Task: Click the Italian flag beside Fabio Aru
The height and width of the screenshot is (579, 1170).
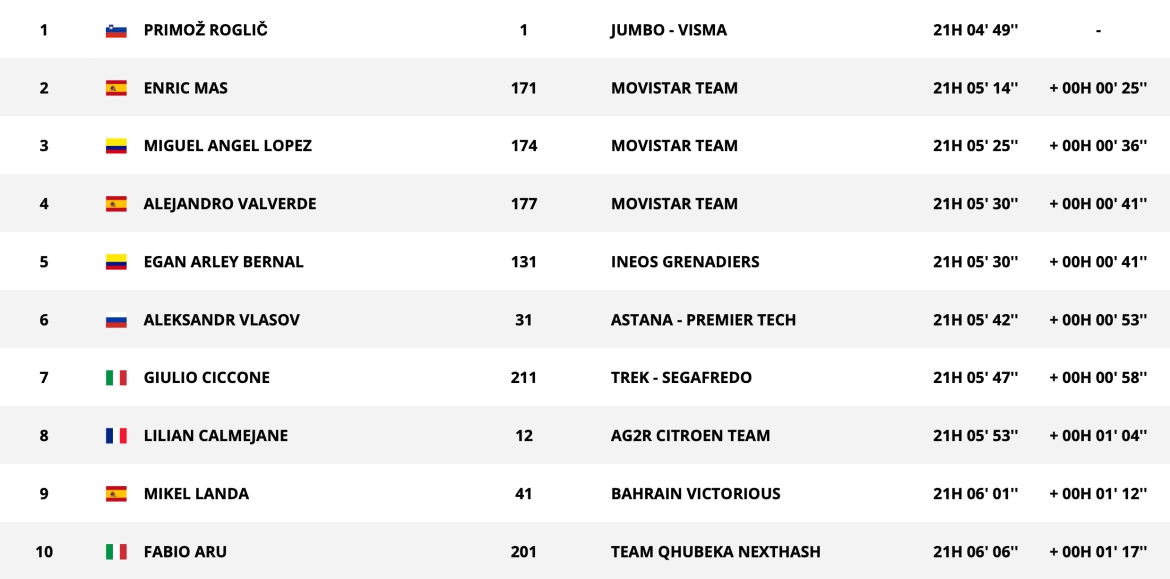Action: pyautogui.click(x=116, y=552)
